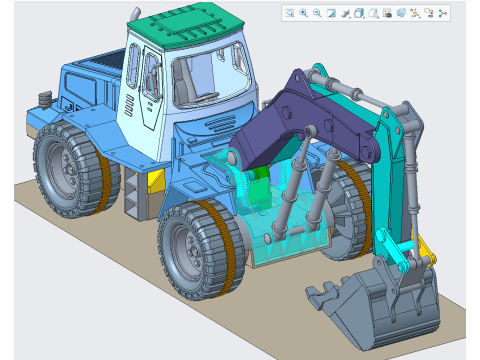Open the Datum Display Filters dropdown
480x360 pixels.
pyautogui.click(x=415, y=13)
